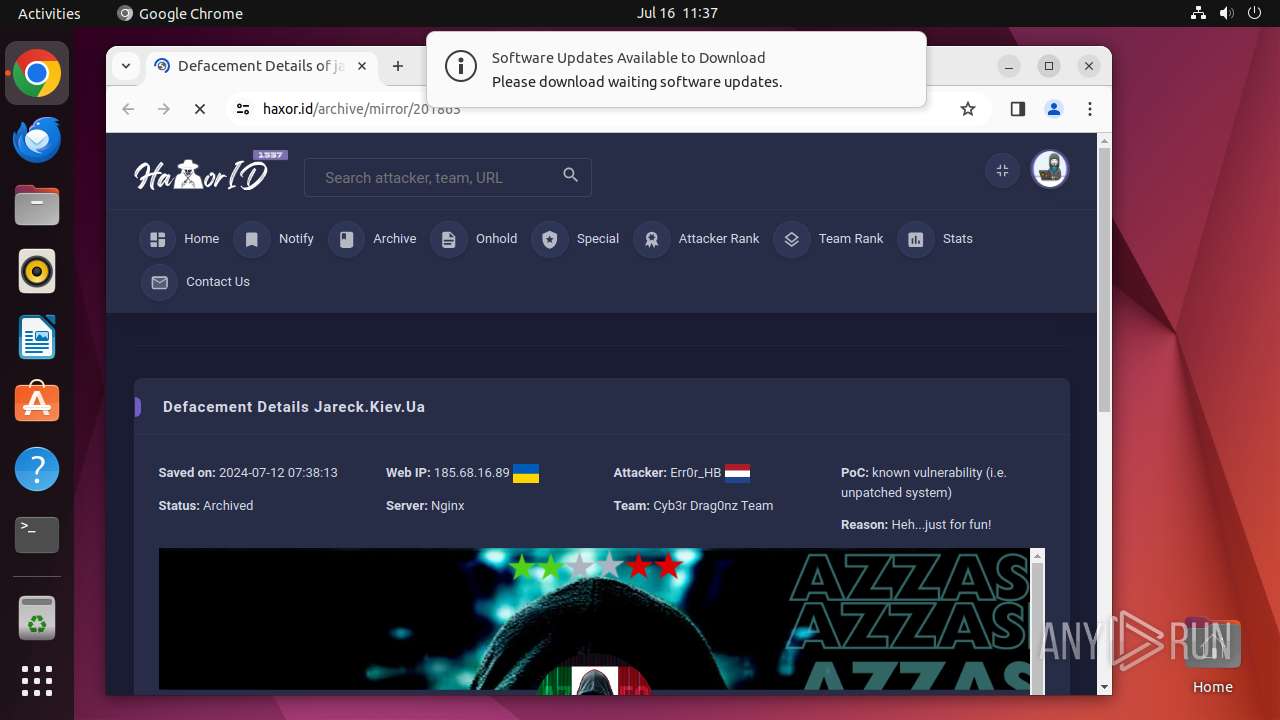Select the Defacement Details tab

pyautogui.click(x=261, y=66)
